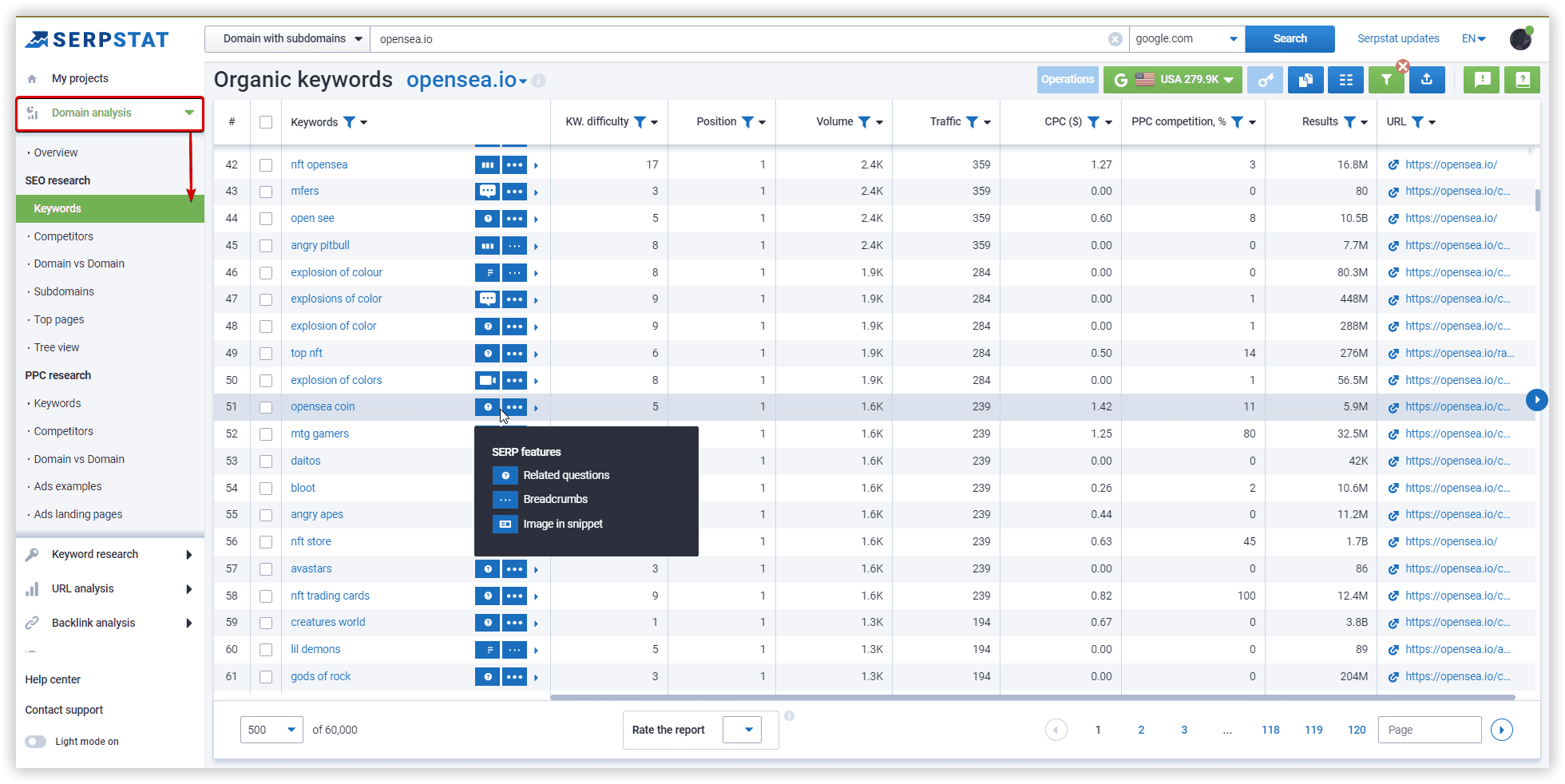Viewport: 1565px width, 784px height.
Task: Click next page circle arrow button
Action: pyautogui.click(x=1502, y=730)
